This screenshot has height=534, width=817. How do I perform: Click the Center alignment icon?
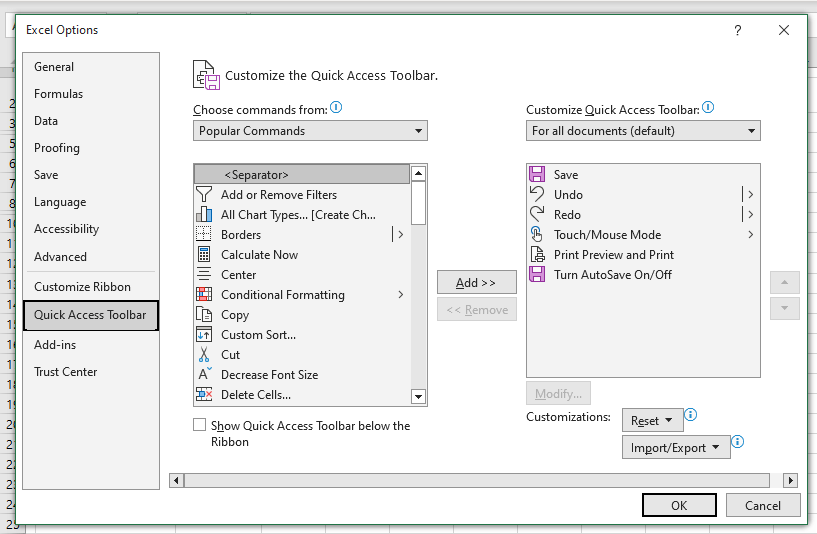[204, 275]
